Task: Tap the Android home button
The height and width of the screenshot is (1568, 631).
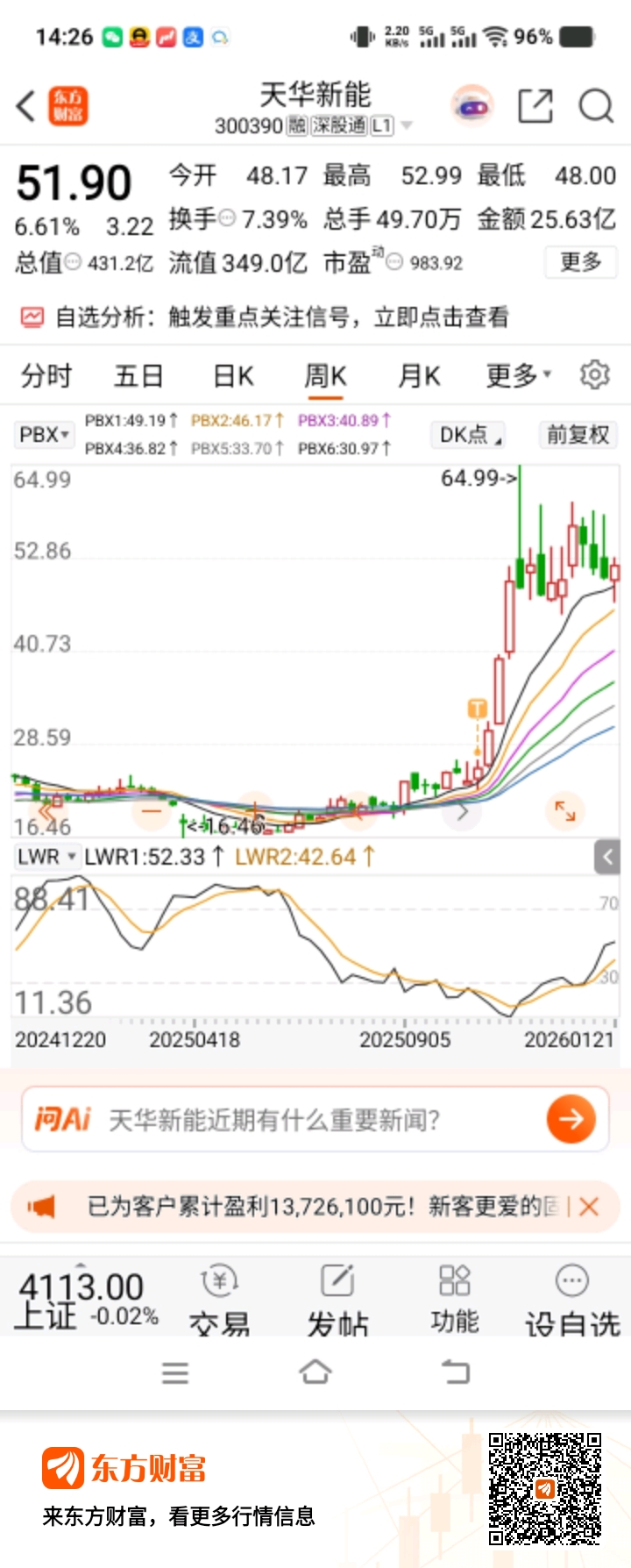Action: point(315,1372)
